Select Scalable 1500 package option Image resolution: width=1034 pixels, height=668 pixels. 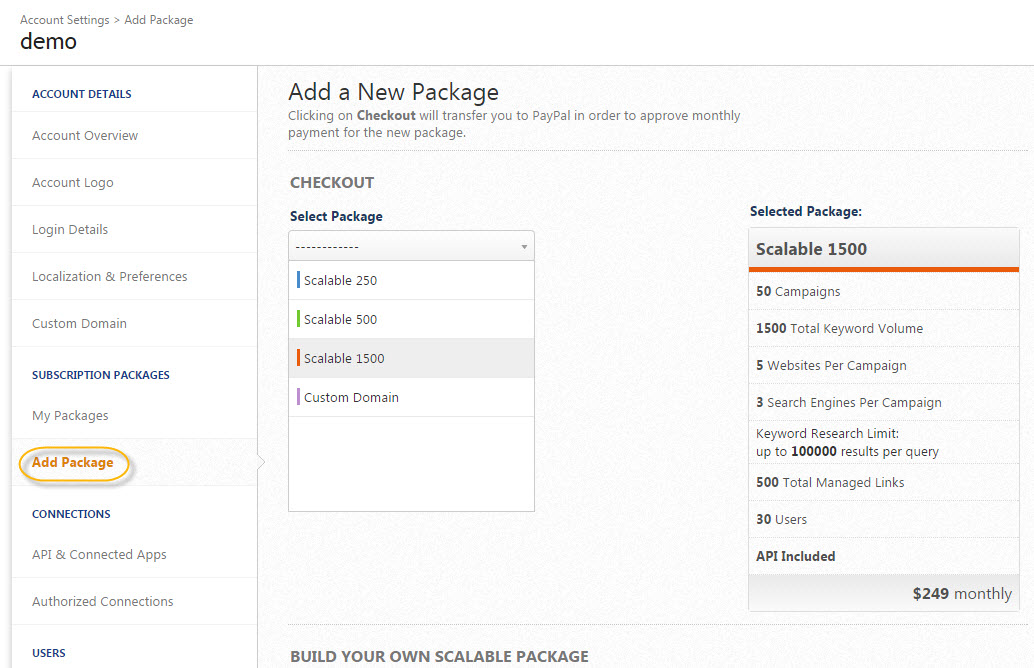tap(344, 358)
